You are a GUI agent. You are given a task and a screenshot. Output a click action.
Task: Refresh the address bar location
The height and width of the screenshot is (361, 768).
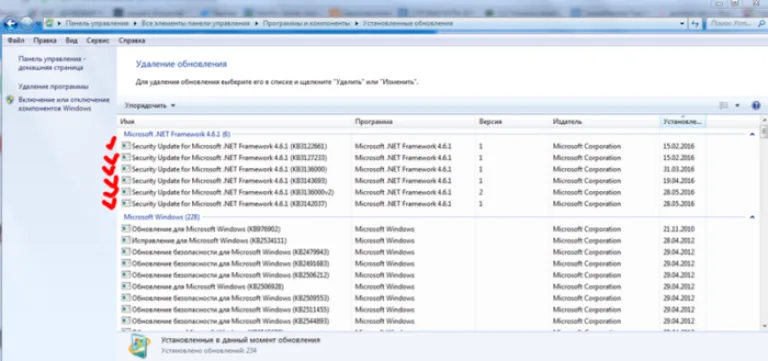click(696, 23)
